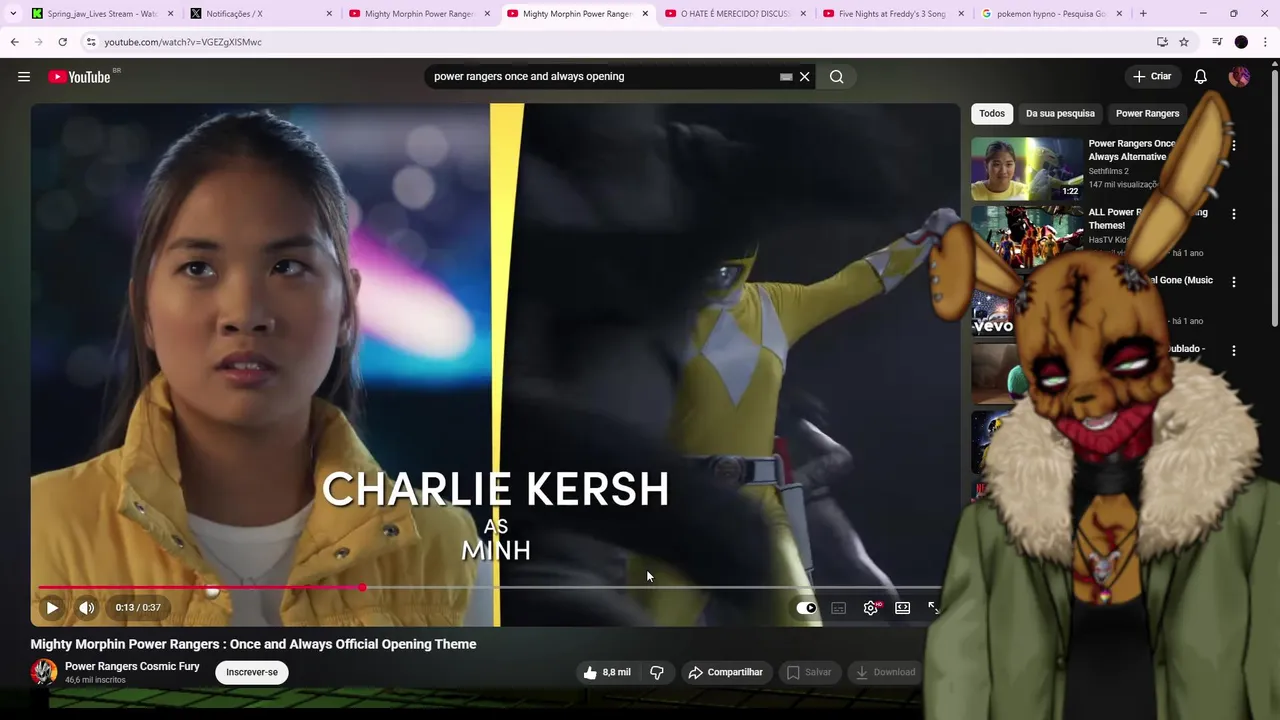Screen dimensions: 1280x720
Task: Click Sethfilms 2 channel name in sidebar
Action: coord(1108,171)
